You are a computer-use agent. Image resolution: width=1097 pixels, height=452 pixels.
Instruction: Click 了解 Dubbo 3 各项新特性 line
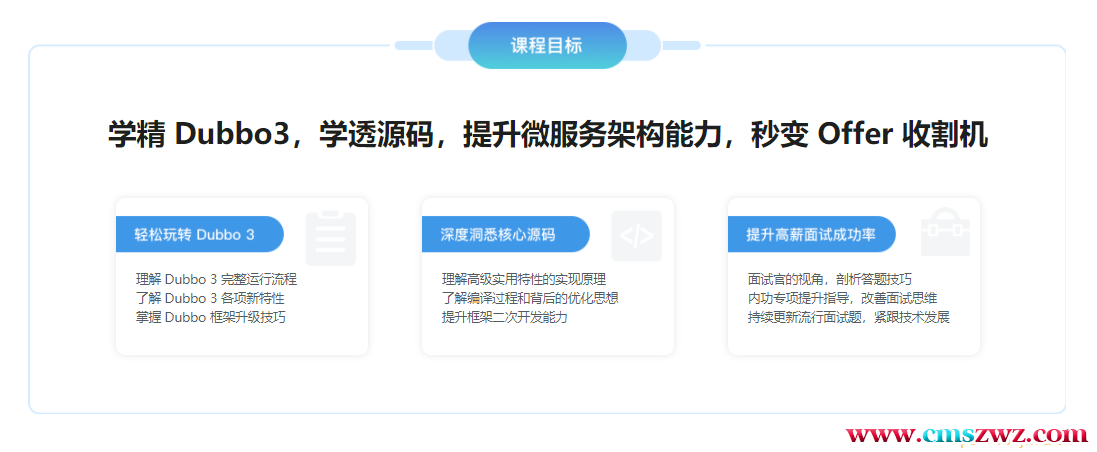pos(210,298)
